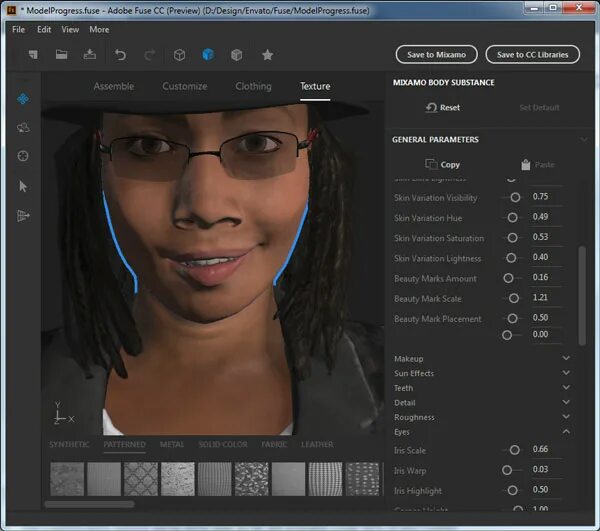
Task: Redo the last undone action
Action: click(149, 55)
